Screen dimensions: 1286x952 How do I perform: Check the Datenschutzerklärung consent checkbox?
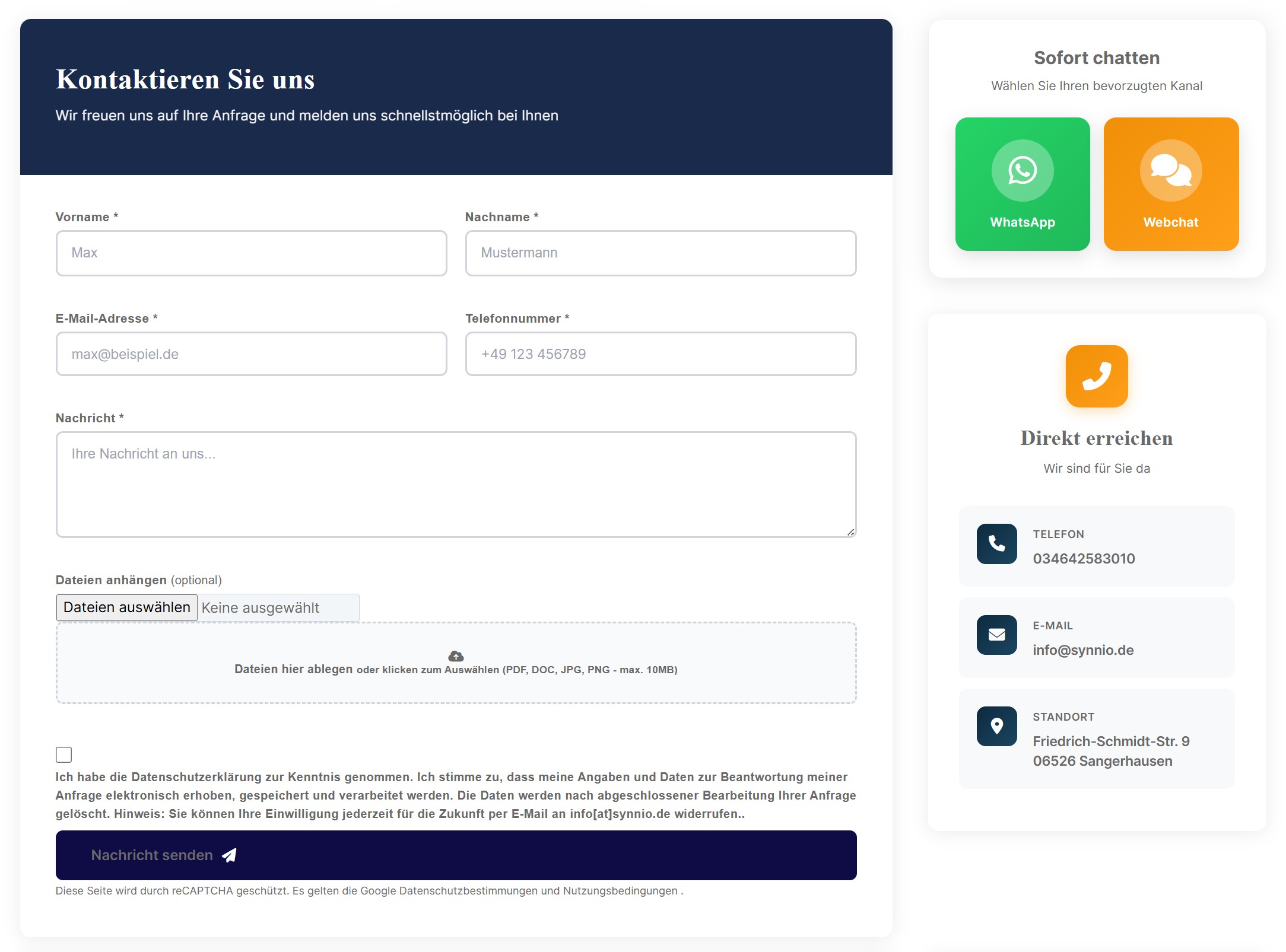(63, 754)
